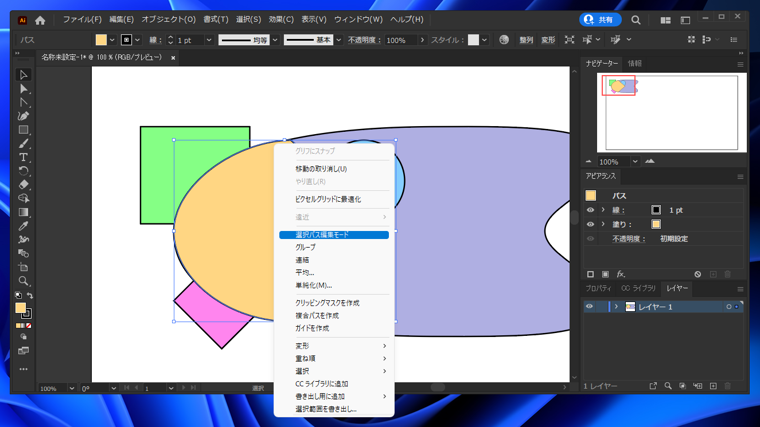Image resolution: width=760 pixels, height=427 pixels.
Task: Switch to the プロパティ tab
Action: [598, 288]
